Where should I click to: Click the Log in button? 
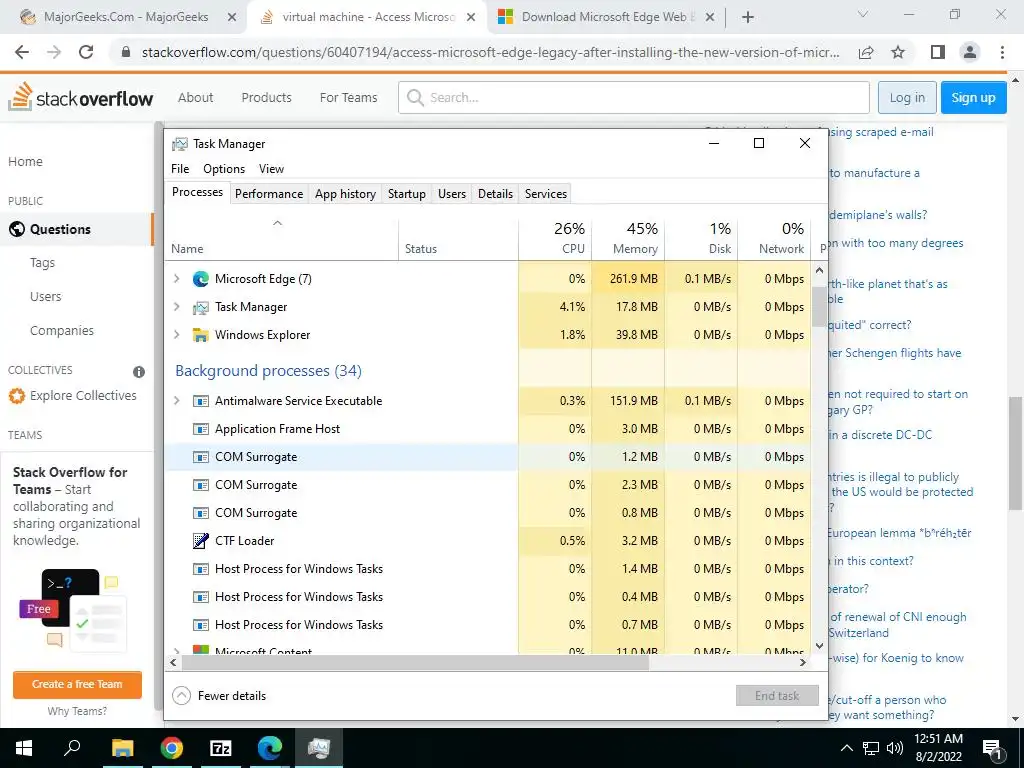coord(907,97)
